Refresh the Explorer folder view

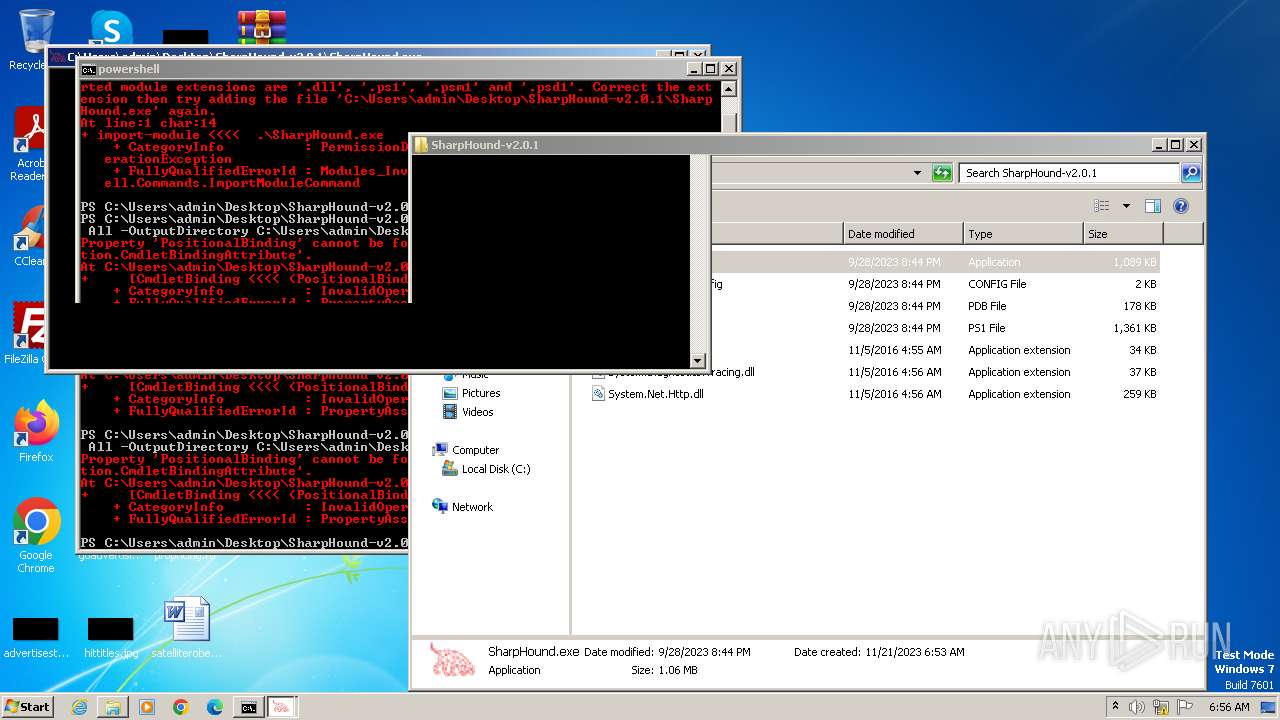coord(942,173)
